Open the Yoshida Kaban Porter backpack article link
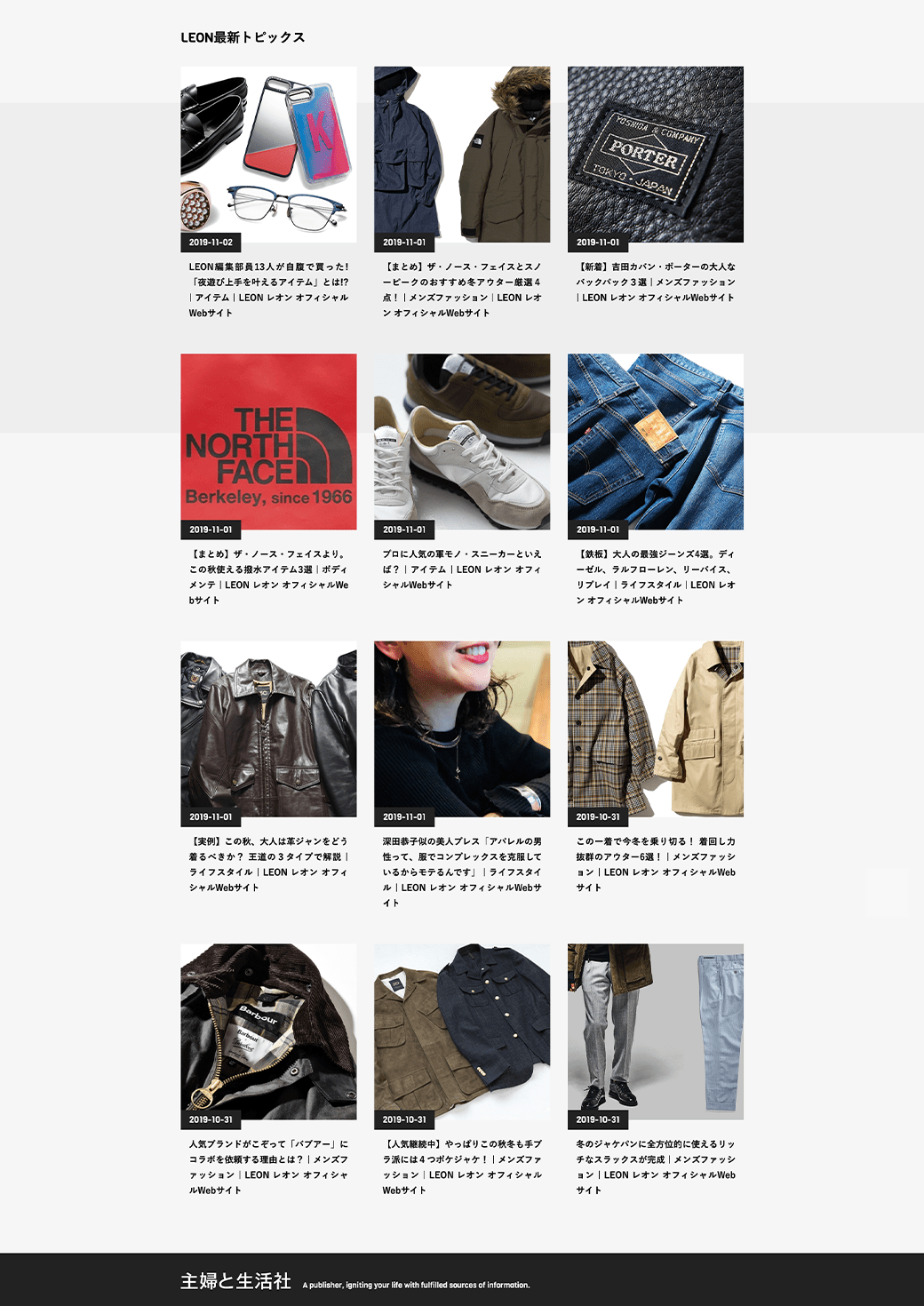The image size is (924, 1306). [656, 282]
